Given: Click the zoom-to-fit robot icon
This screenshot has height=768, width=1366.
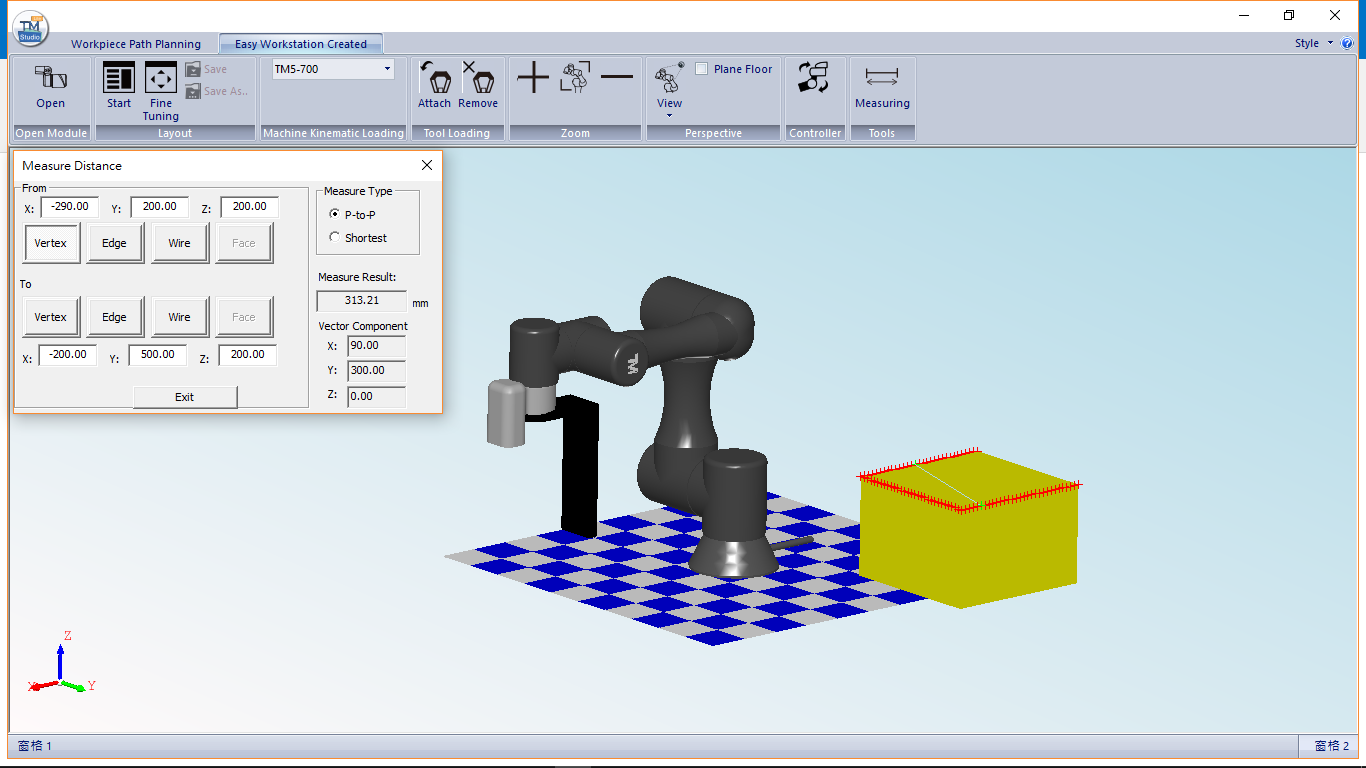Looking at the screenshot, I should tap(575, 78).
